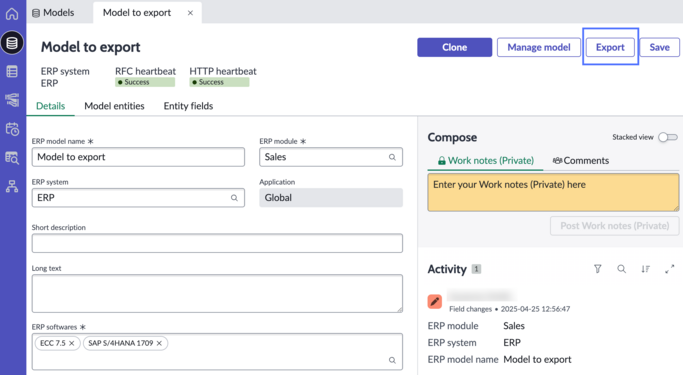Open ERP module lookup search
The image size is (683, 375).
coord(392,157)
